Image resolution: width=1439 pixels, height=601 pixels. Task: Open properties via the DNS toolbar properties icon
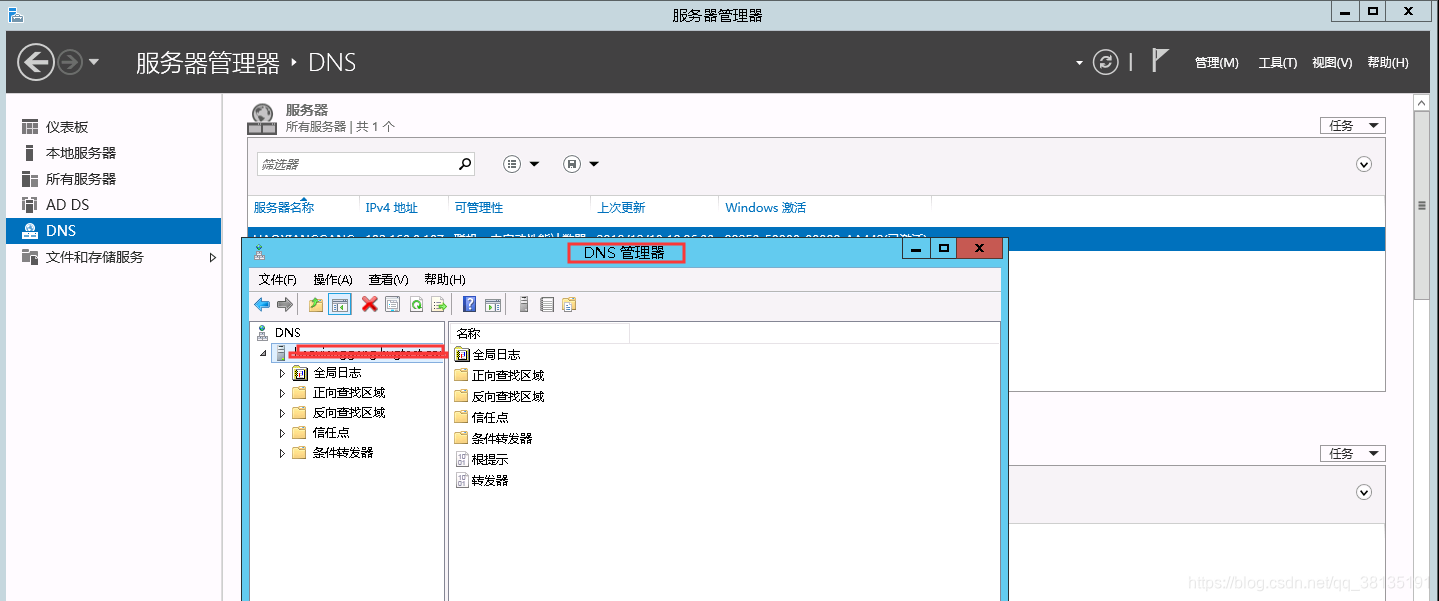tap(392, 305)
